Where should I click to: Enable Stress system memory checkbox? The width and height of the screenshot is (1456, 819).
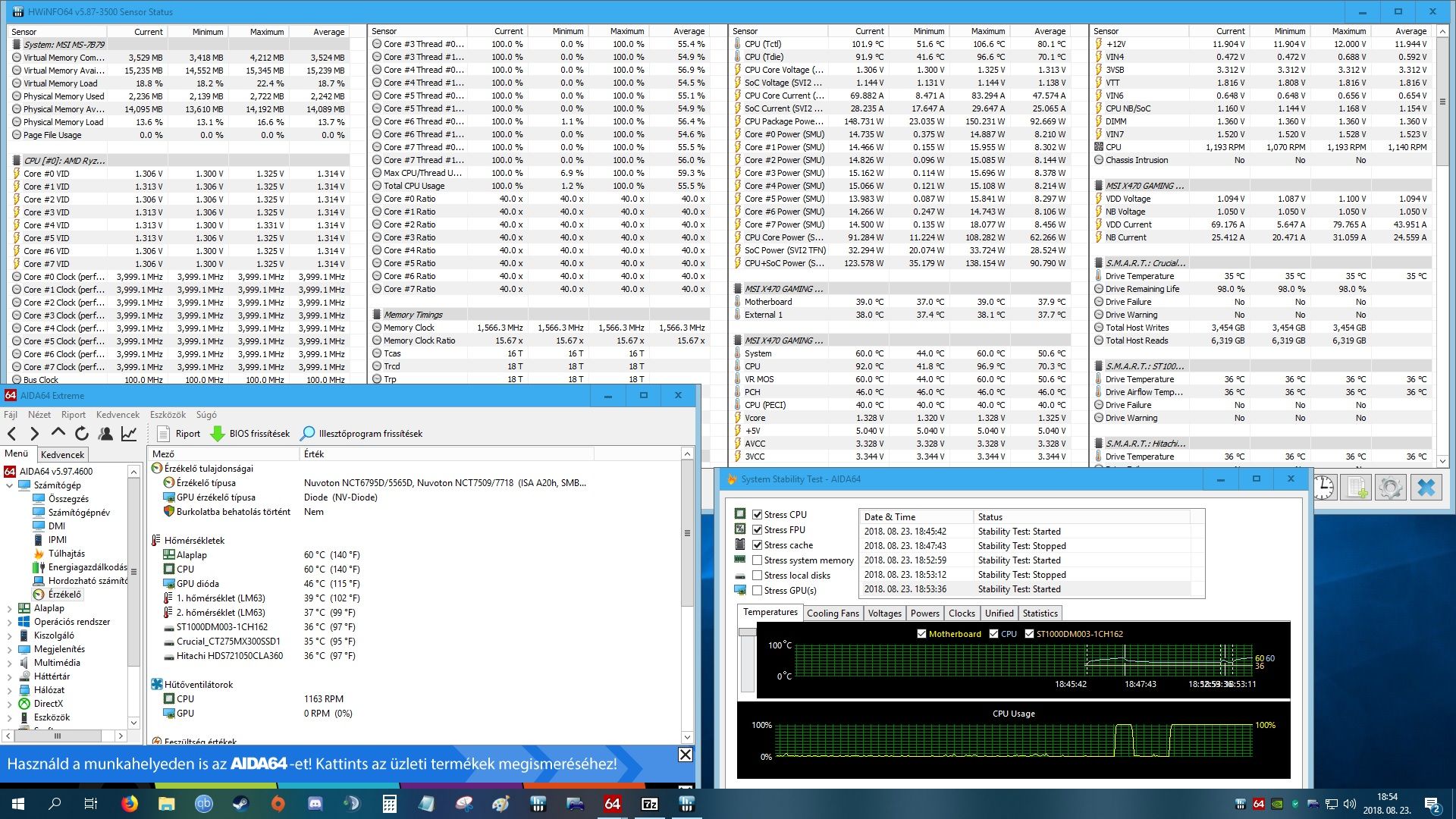pyautogui.click(x=757, y=560)
